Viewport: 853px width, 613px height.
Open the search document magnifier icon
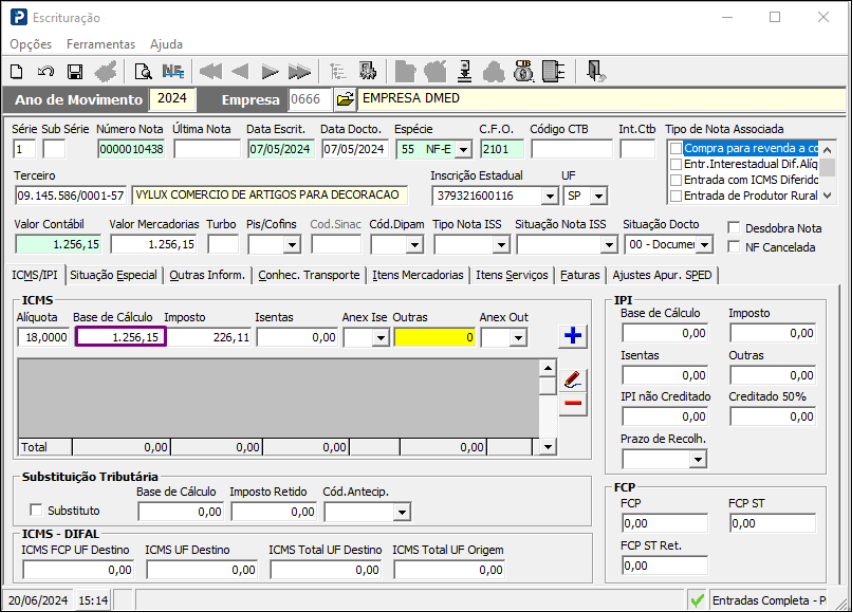coord(143,72)
